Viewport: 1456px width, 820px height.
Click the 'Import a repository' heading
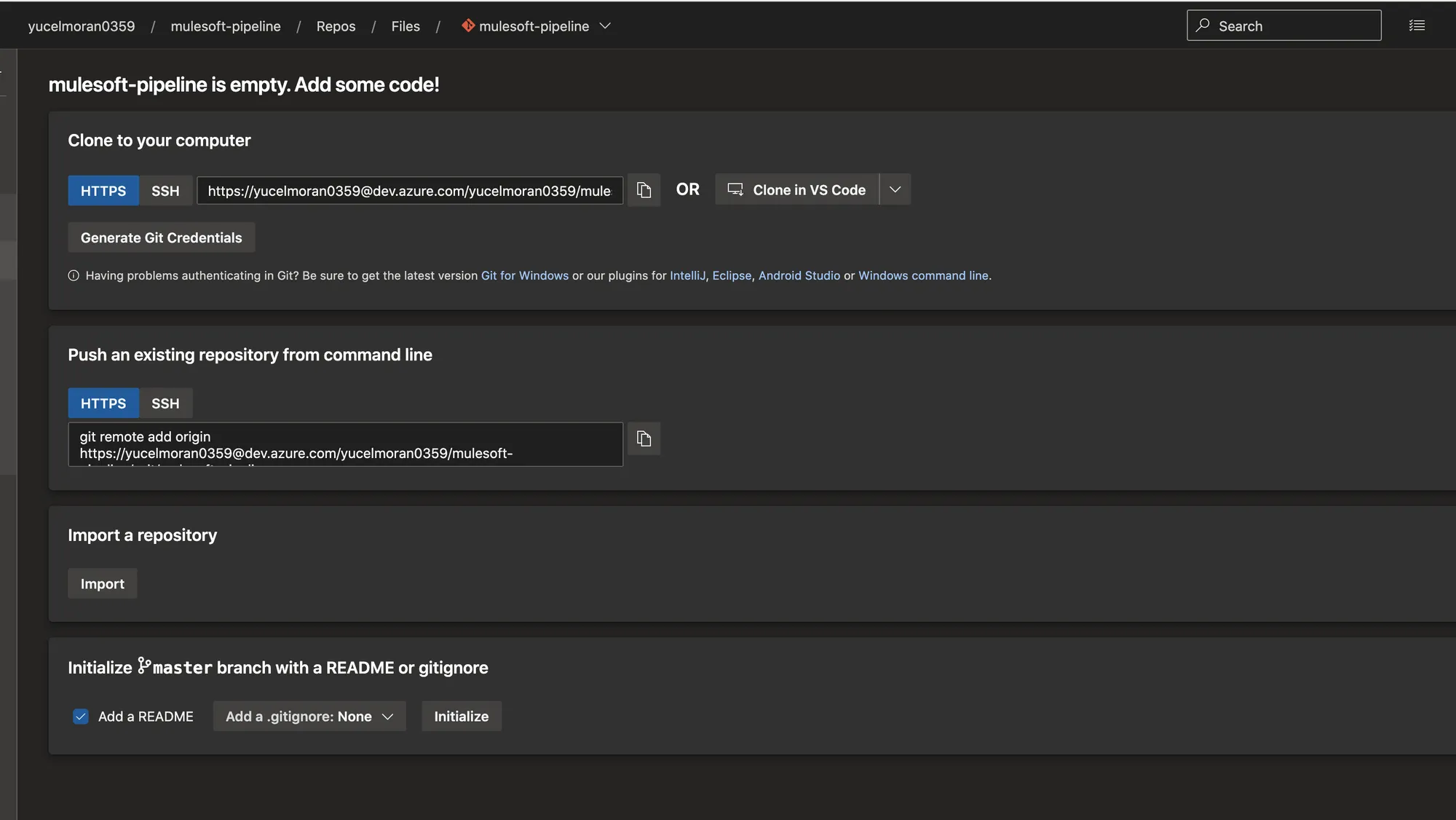tap(143, 535)
